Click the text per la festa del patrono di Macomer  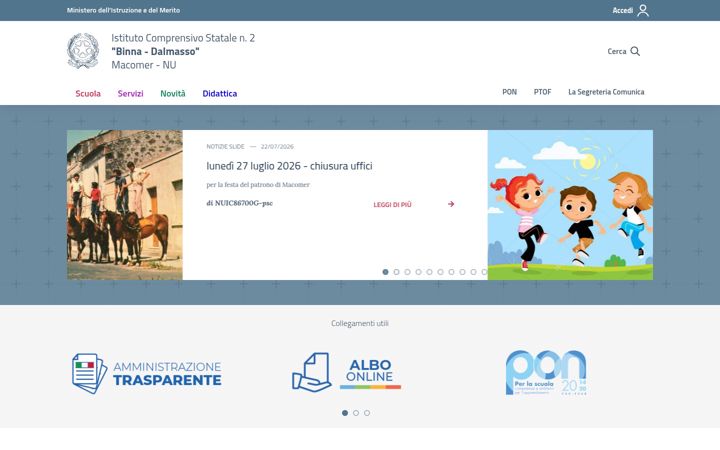(x=258, y=185)
